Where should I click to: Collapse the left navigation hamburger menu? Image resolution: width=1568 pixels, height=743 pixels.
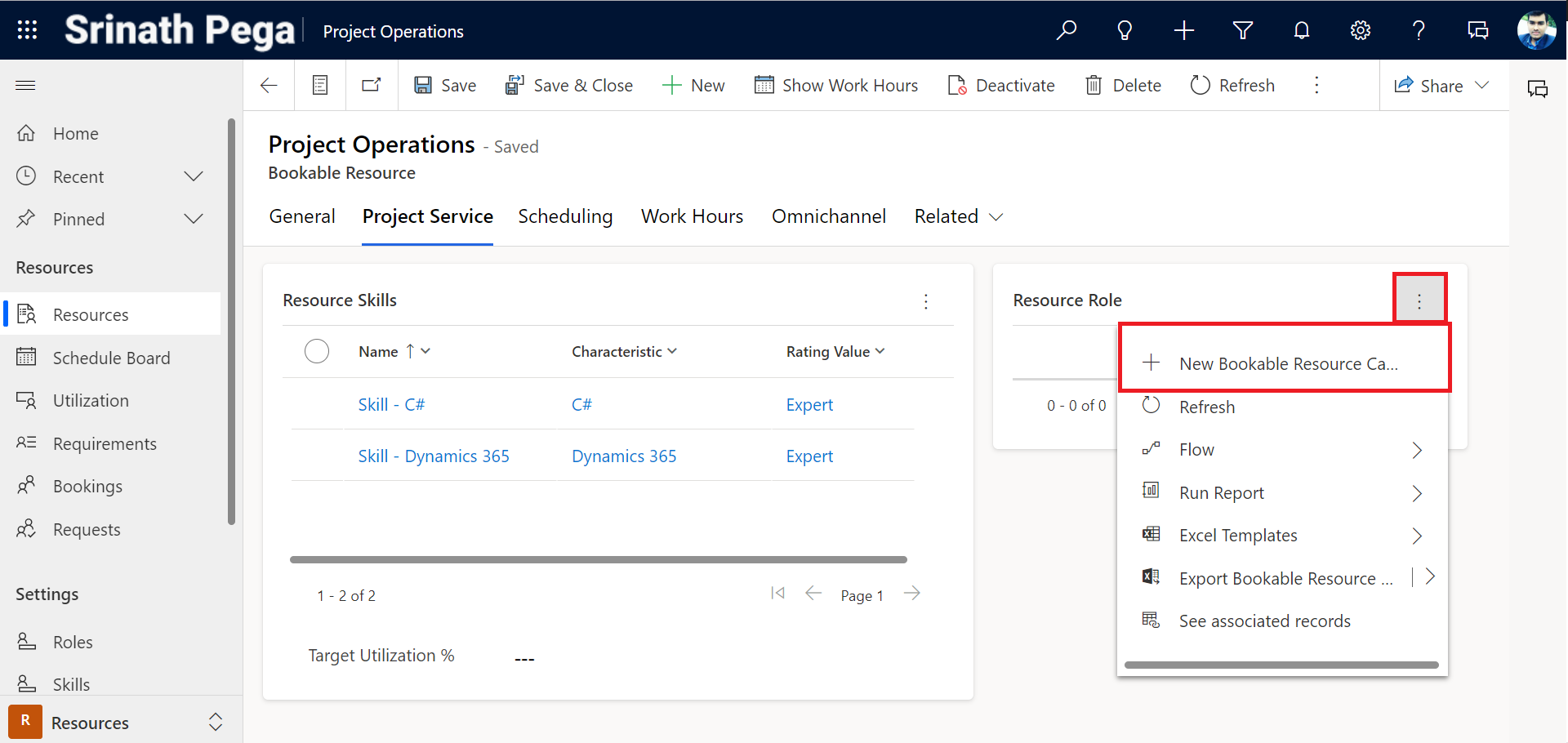point(25,85)
